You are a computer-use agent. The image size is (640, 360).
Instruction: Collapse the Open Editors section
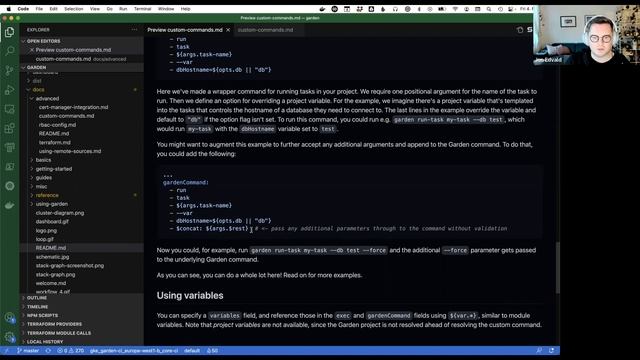pos(82,41)
